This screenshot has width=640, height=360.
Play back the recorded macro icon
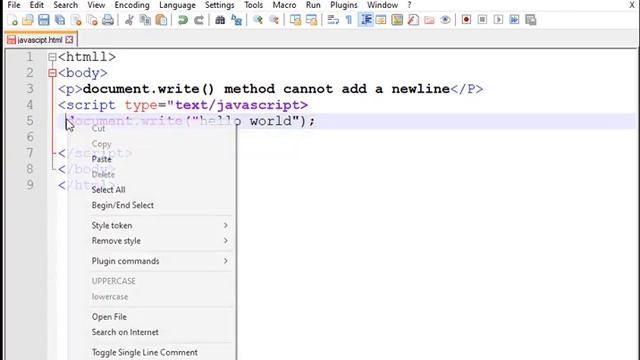click(498, 20)
